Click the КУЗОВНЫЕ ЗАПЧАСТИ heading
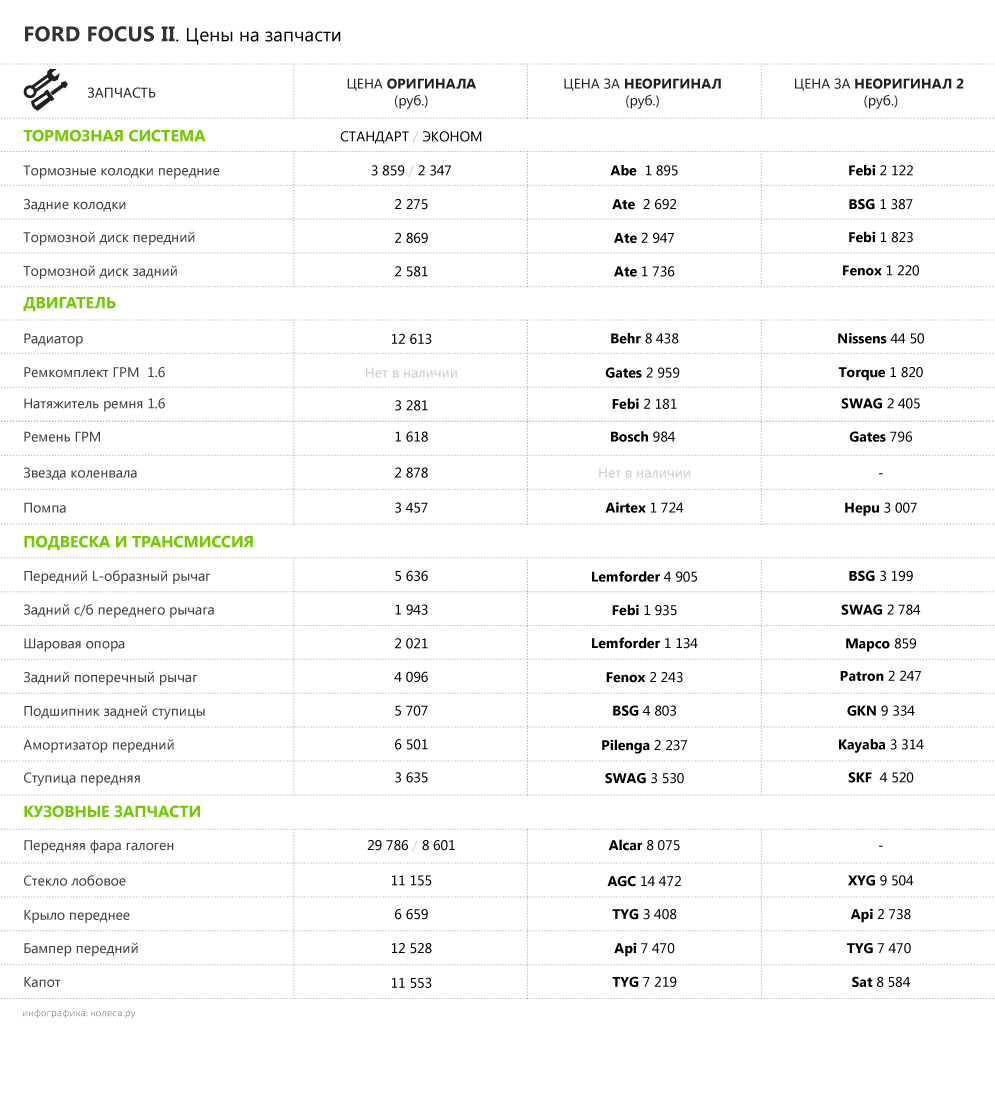 (x=112, y=812)
